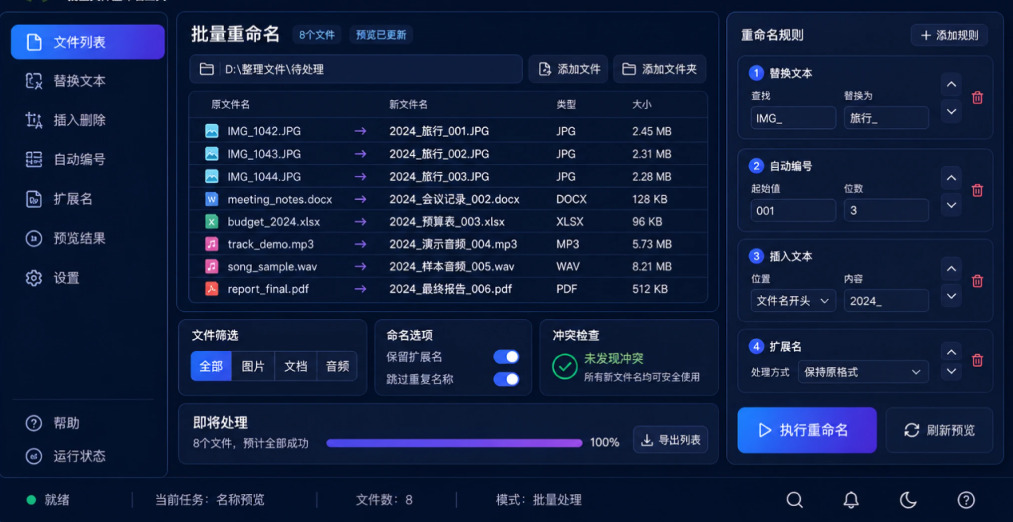
Task: Click the 添加文件 button
Action: coord(569,69)
